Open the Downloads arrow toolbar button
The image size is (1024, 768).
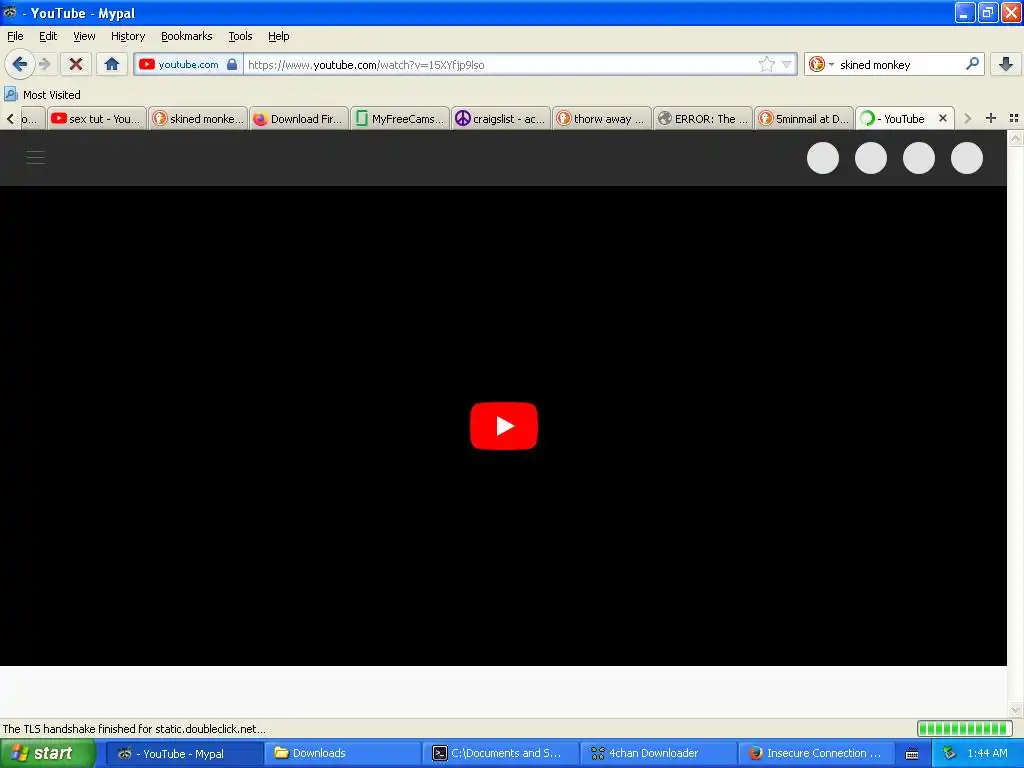(x=1006, y=64)
